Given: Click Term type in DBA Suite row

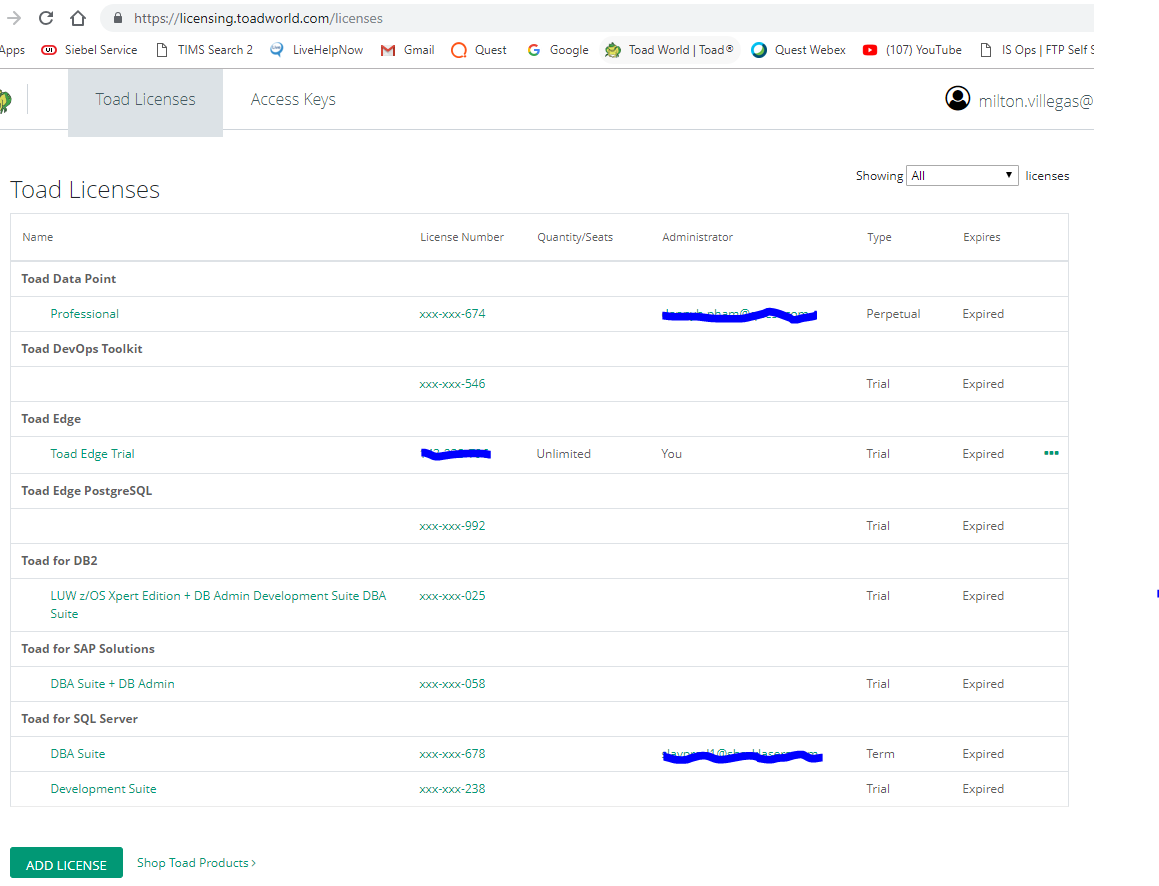Looking at the screenshot, I should 880,754.
